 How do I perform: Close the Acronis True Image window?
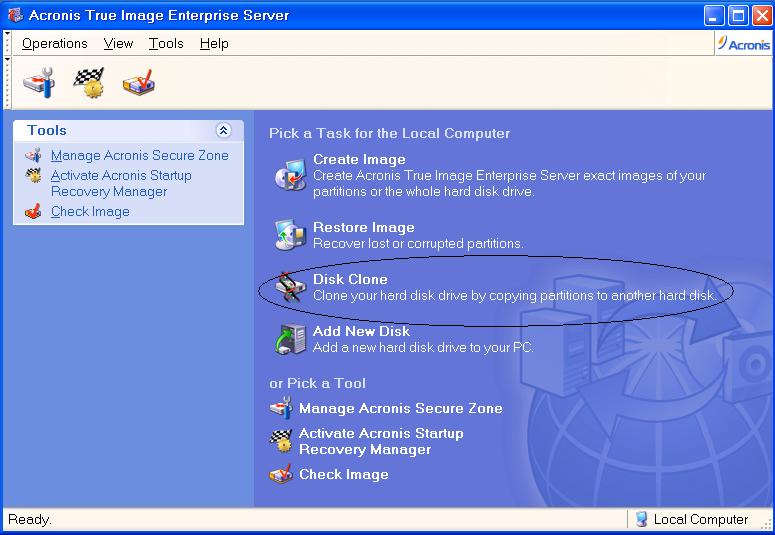point(762,15)
